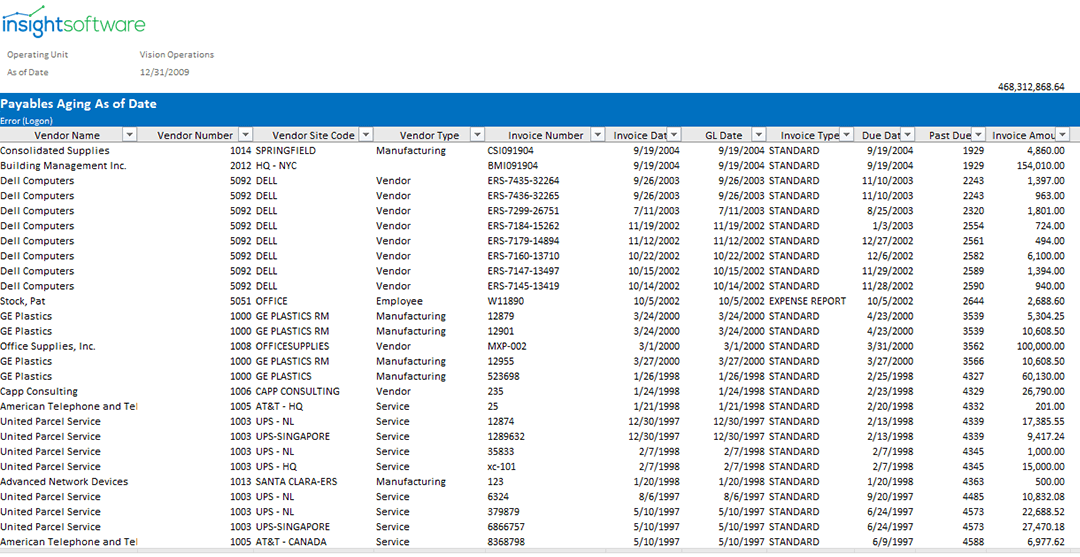The image size is (1080, 557).
Task: Open the Invoice Date filter dropdown
Action: point(674,135)
